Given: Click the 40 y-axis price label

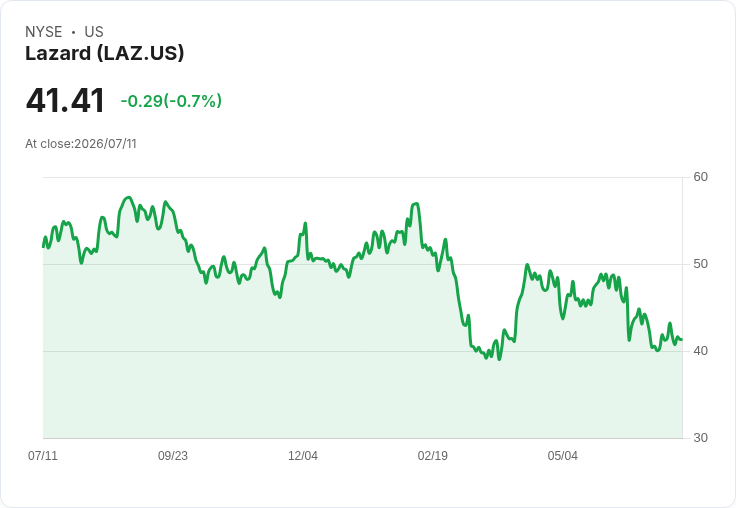Looking at the screenshot, I should tap(700, 351).
